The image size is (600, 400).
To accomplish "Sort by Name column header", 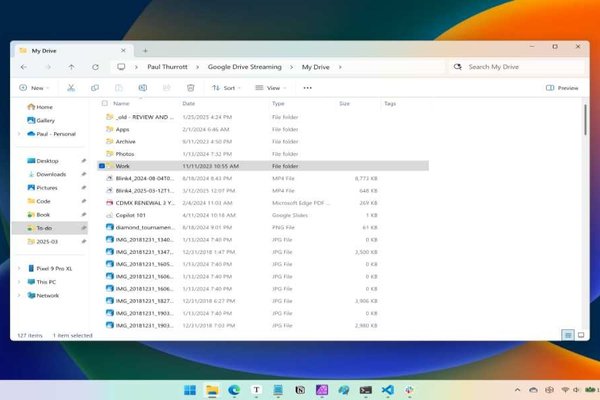I will coord(121,103).
